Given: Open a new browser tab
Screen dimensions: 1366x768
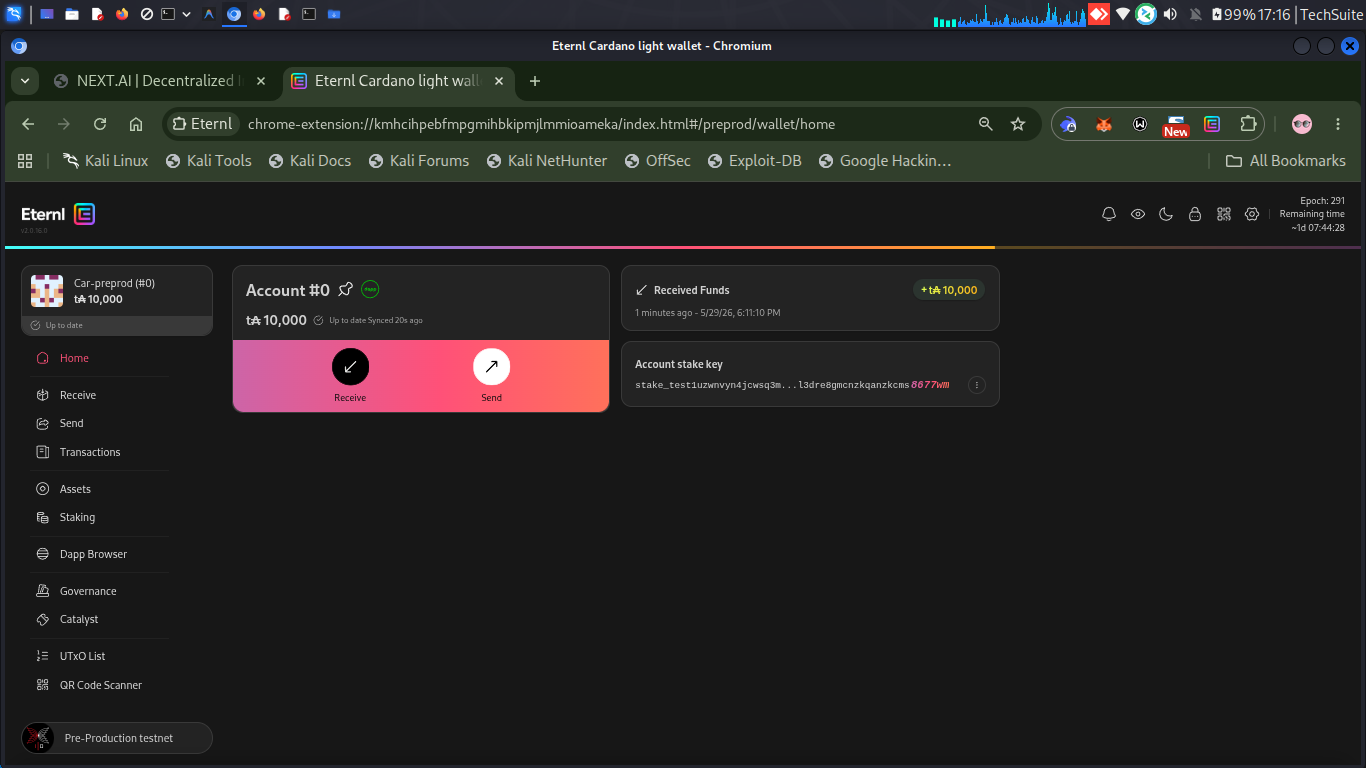Looking at the screenshot, I should (x=535, y=81).
